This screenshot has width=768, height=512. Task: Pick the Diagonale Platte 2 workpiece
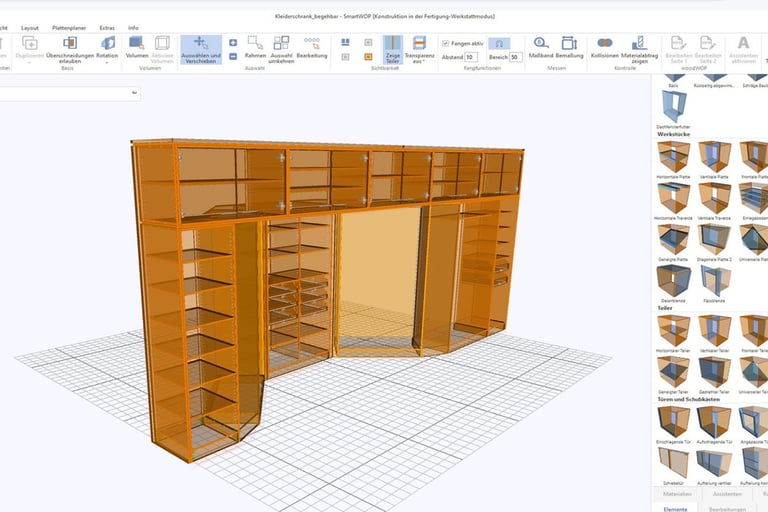point(714,243)
